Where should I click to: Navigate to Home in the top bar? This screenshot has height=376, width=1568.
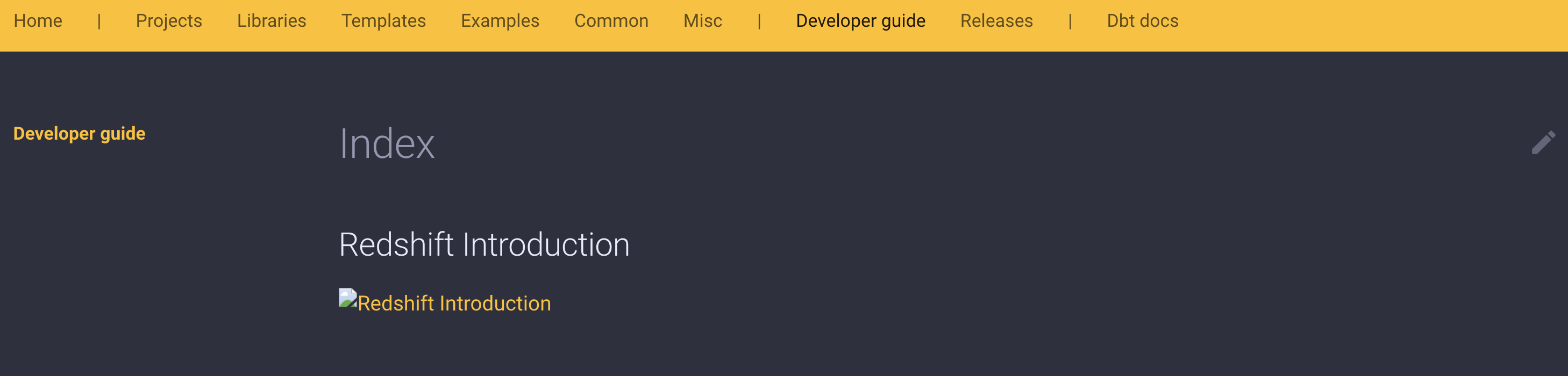[x=38, y=21]
